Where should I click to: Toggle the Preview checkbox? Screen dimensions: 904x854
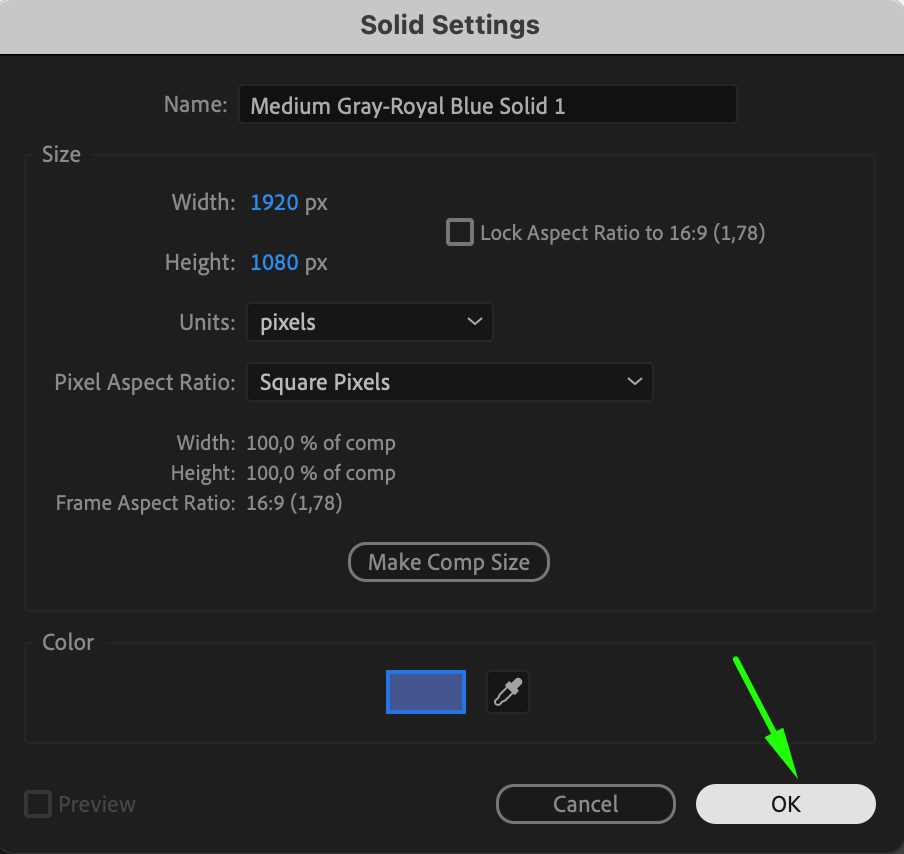(x=38, y=804)
